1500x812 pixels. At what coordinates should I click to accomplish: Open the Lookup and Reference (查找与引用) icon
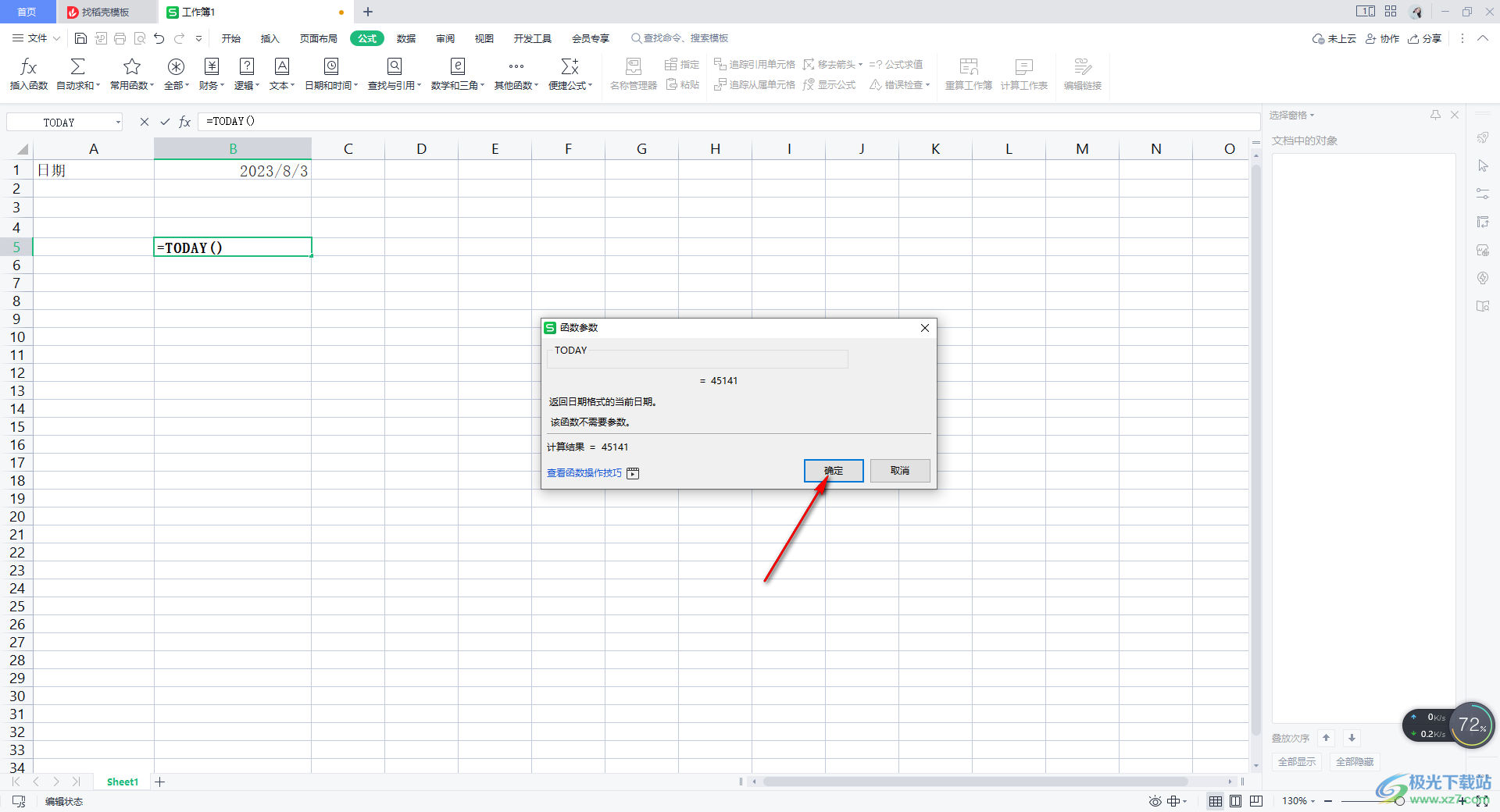coord(395,66)
